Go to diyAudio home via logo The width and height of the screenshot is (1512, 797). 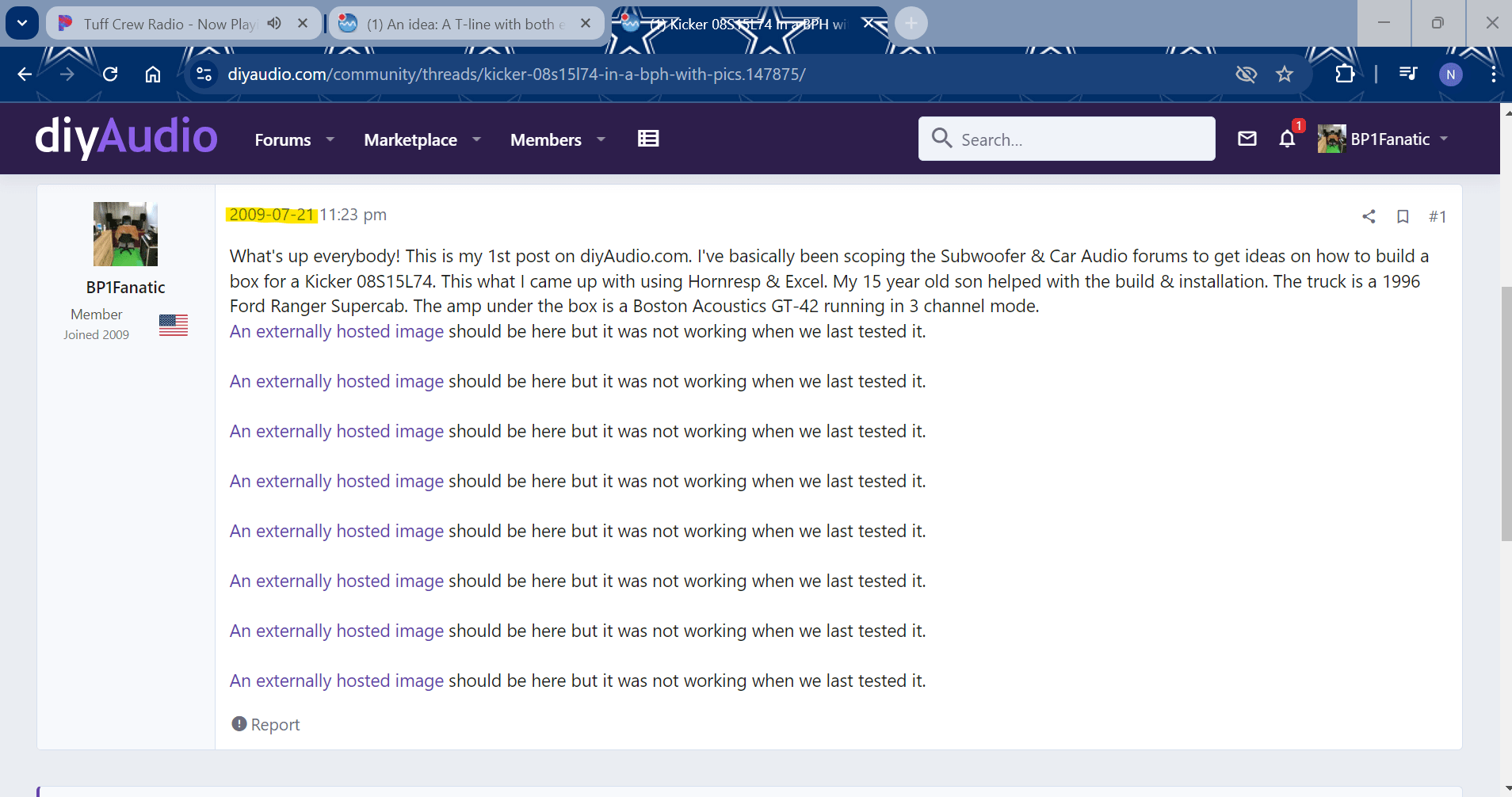(x=127, y=136)
